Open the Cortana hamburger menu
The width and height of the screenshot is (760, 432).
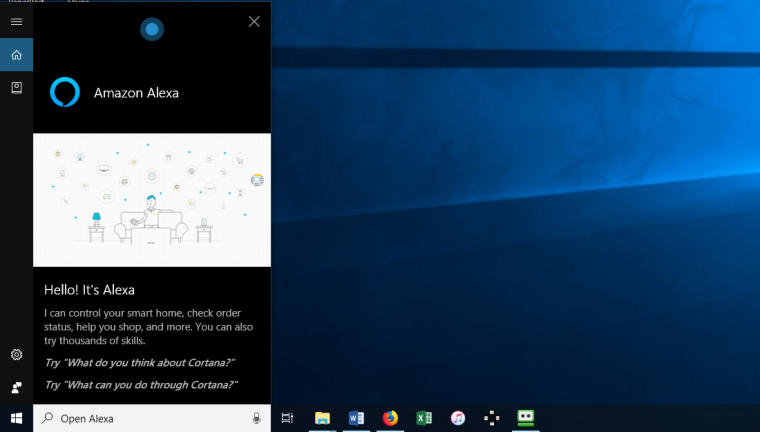click(16, 21)
